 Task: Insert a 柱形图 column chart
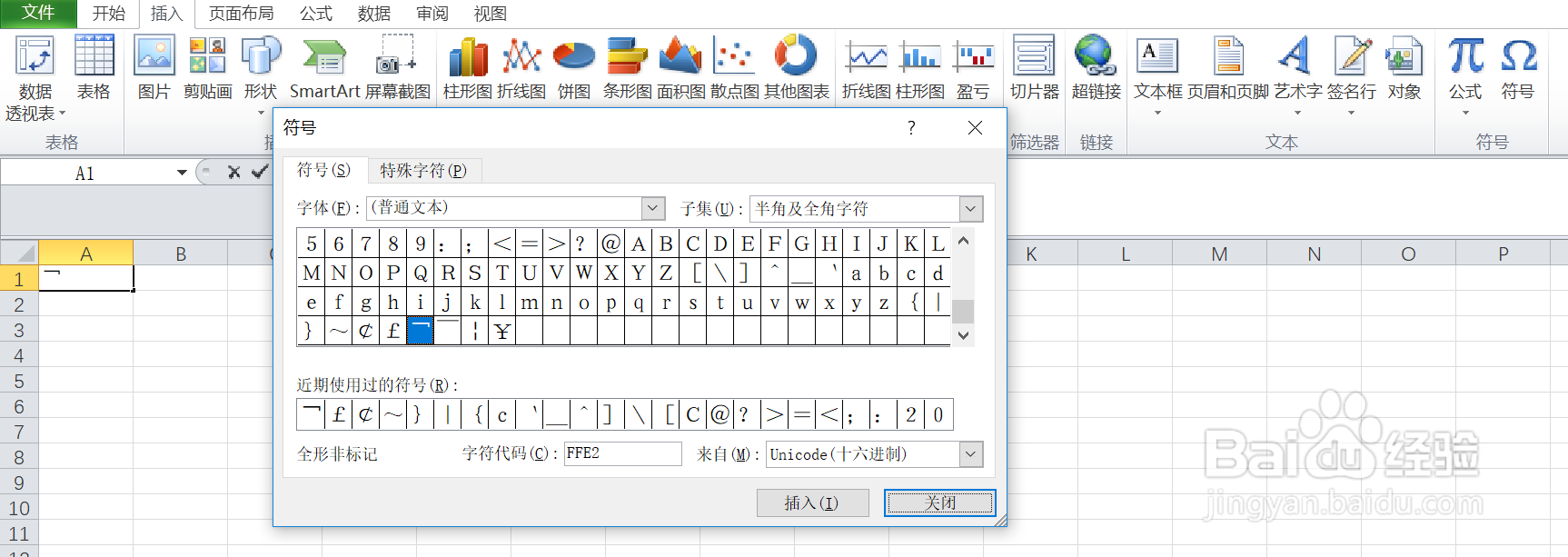point(468,56)
